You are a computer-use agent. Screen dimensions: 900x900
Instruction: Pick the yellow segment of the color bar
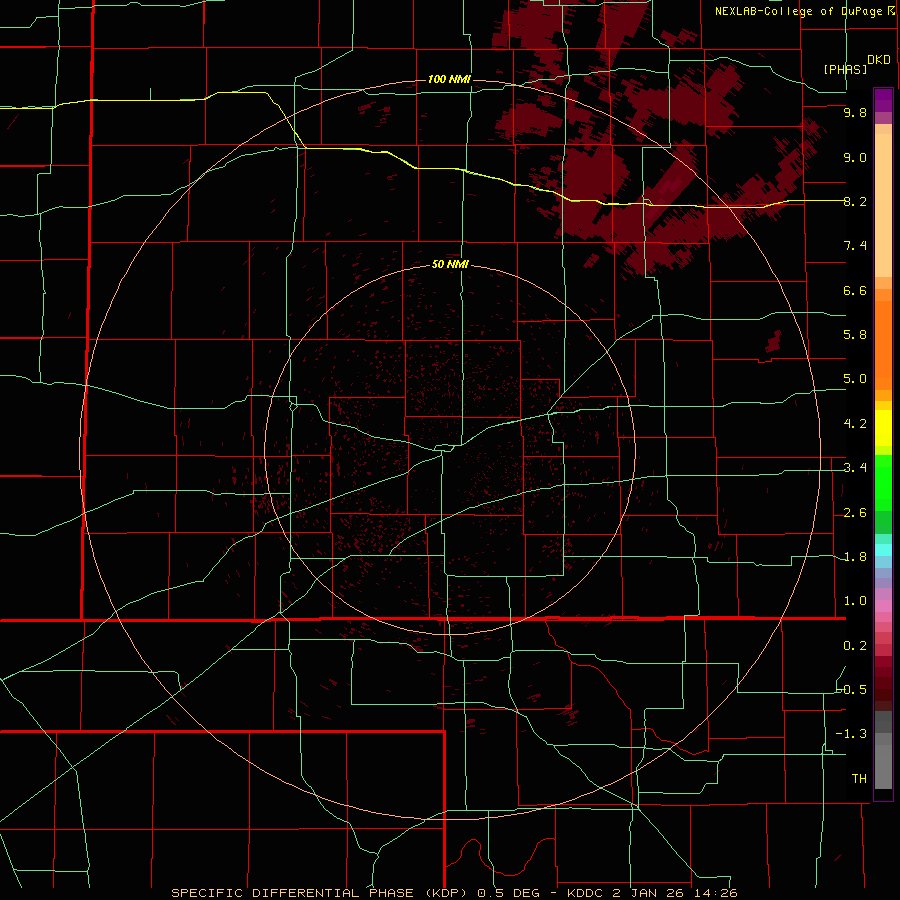pyautogui.click(x=883, y=428)
